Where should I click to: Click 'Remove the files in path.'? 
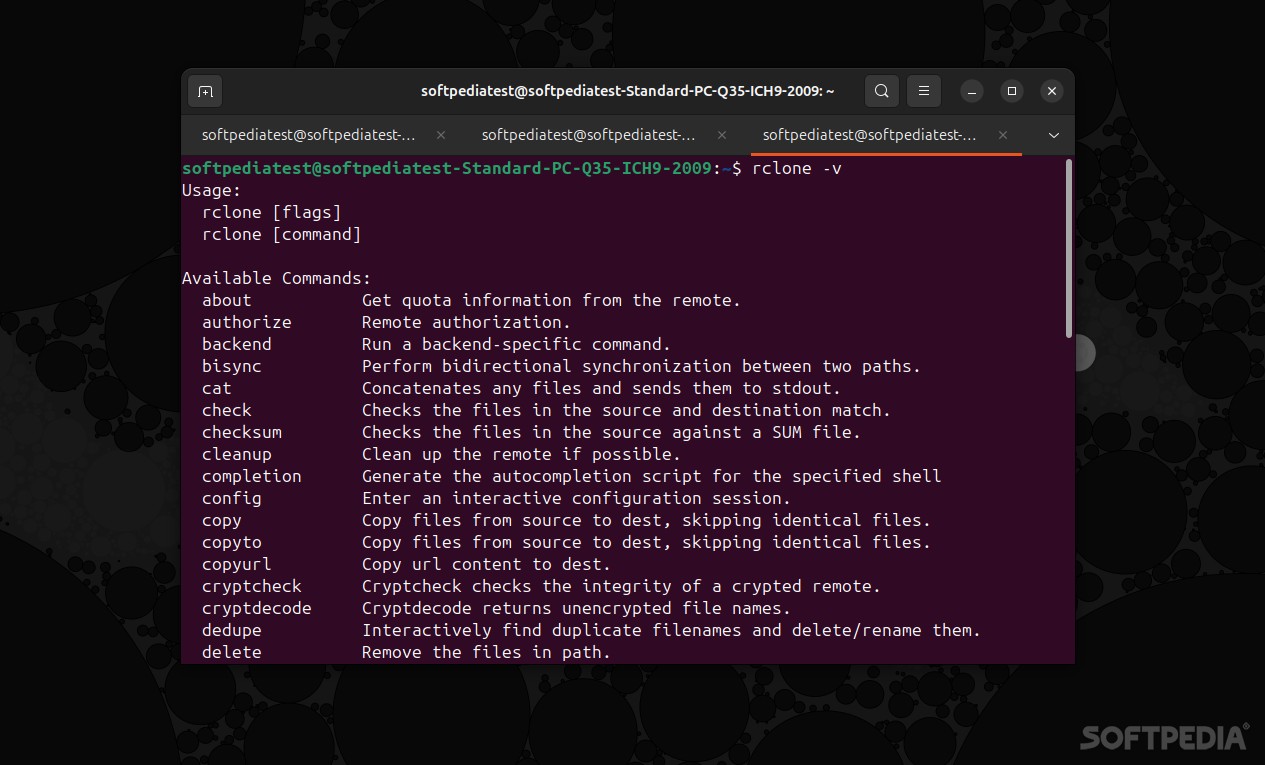click(x=487, y=652)
